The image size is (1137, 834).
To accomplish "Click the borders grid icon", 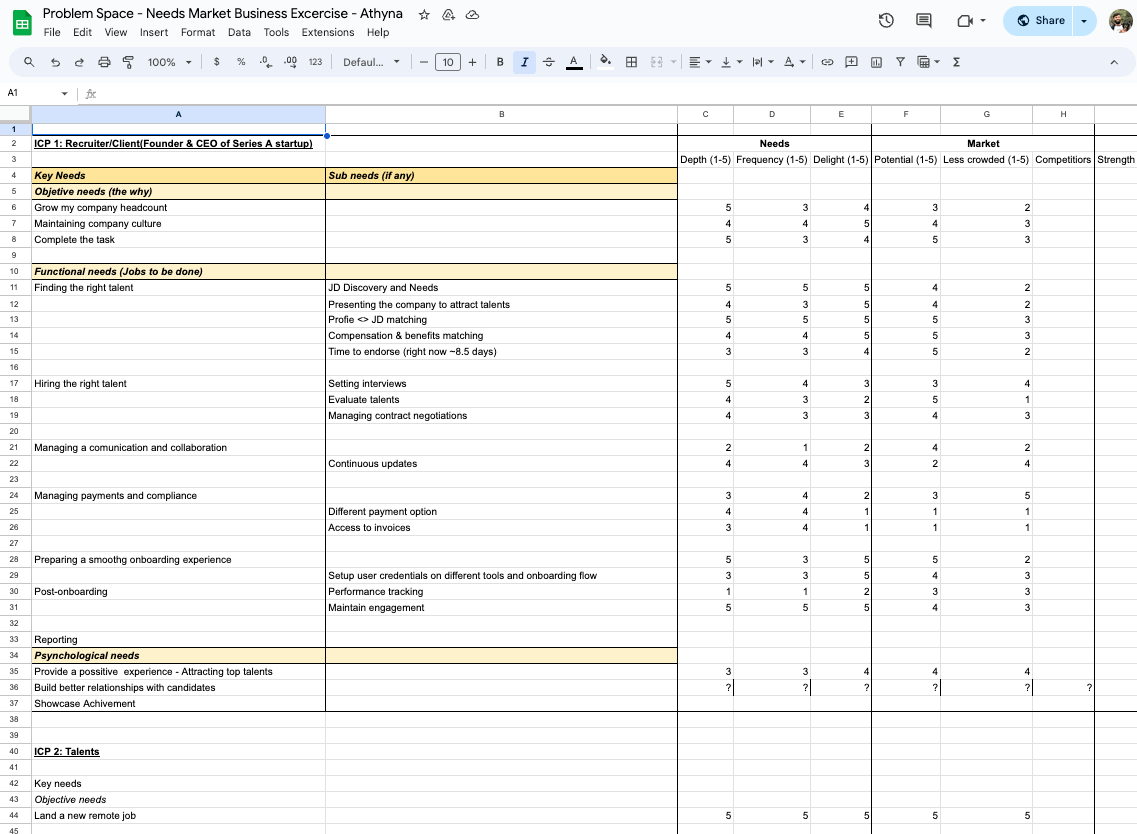I will [x=631, y=62].
